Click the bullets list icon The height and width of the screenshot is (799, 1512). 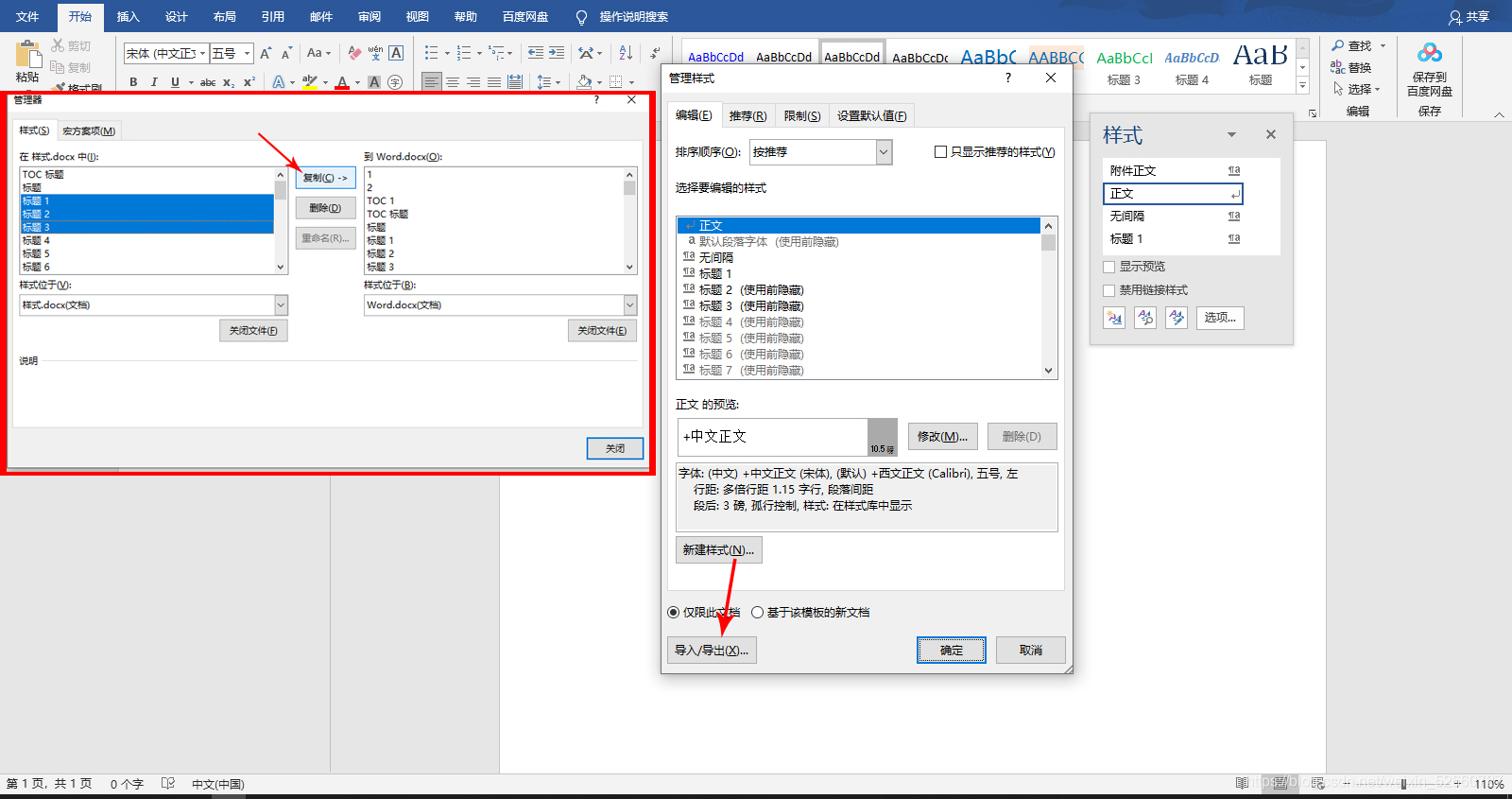pyautogui.click(x=431, y=53)
